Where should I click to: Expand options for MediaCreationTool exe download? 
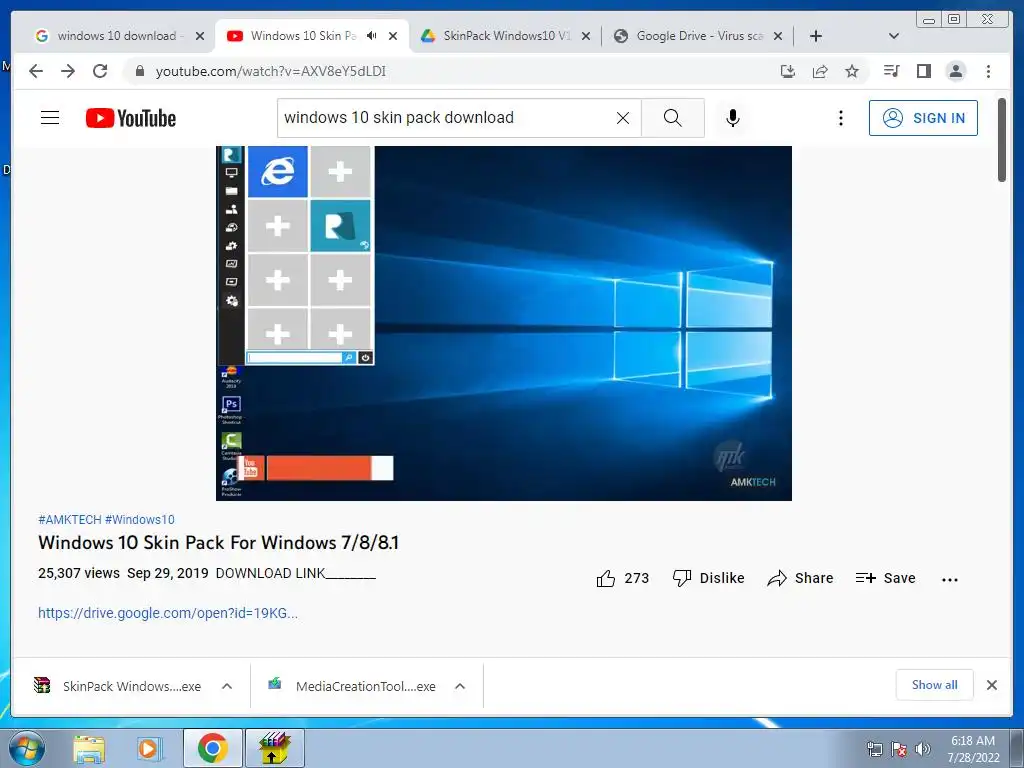[460, 686]
